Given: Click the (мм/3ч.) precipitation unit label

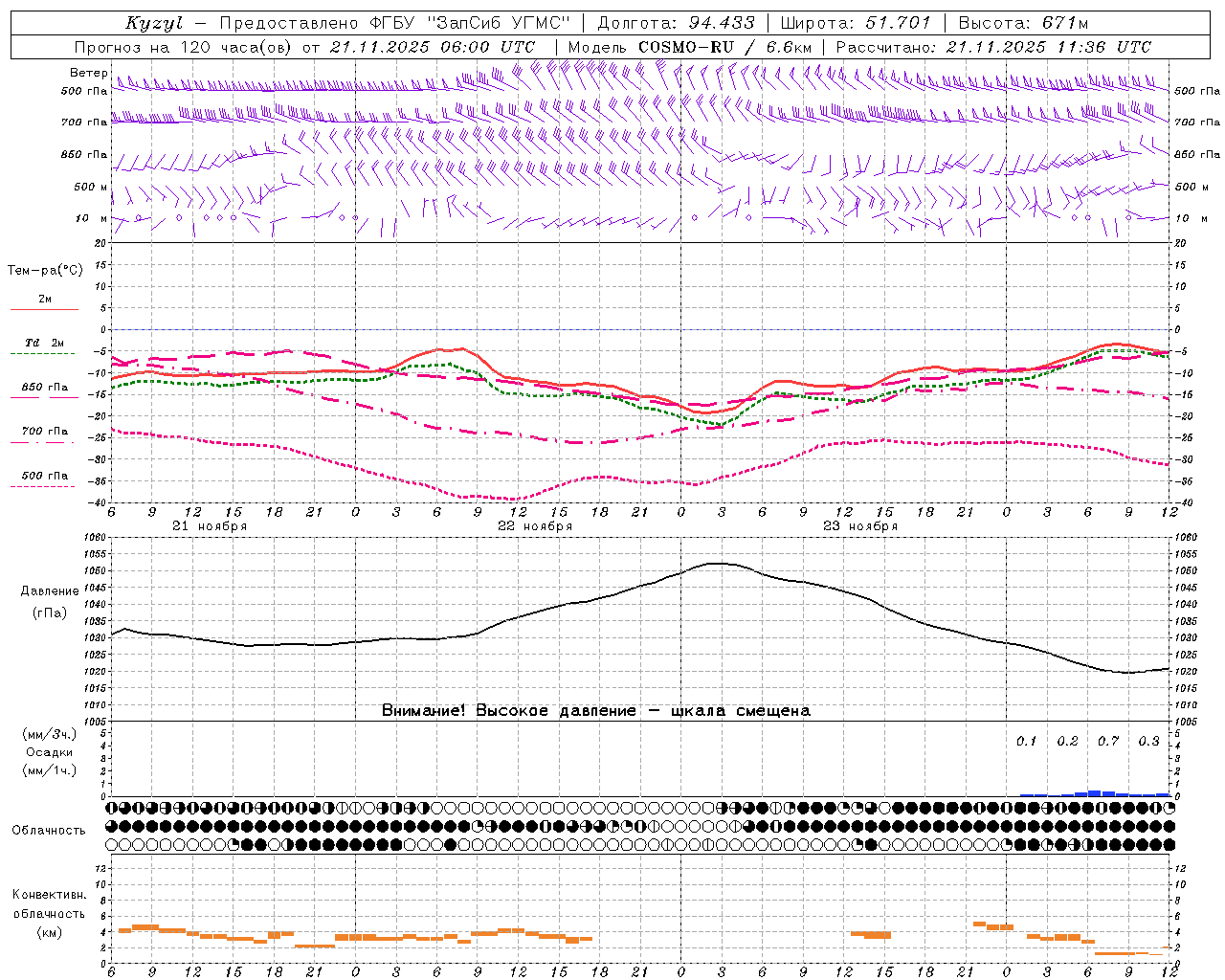Looking at the screenshot, I should coord(49,734).
